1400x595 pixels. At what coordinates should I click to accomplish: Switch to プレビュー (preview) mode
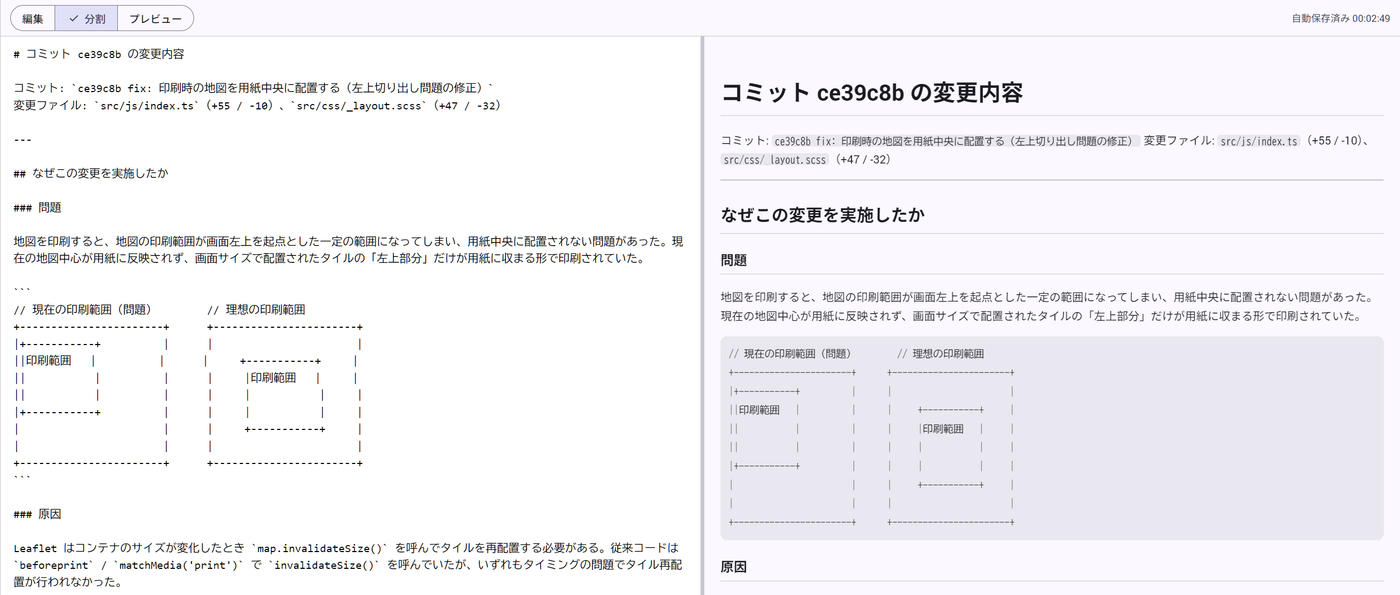coord(155,18)
